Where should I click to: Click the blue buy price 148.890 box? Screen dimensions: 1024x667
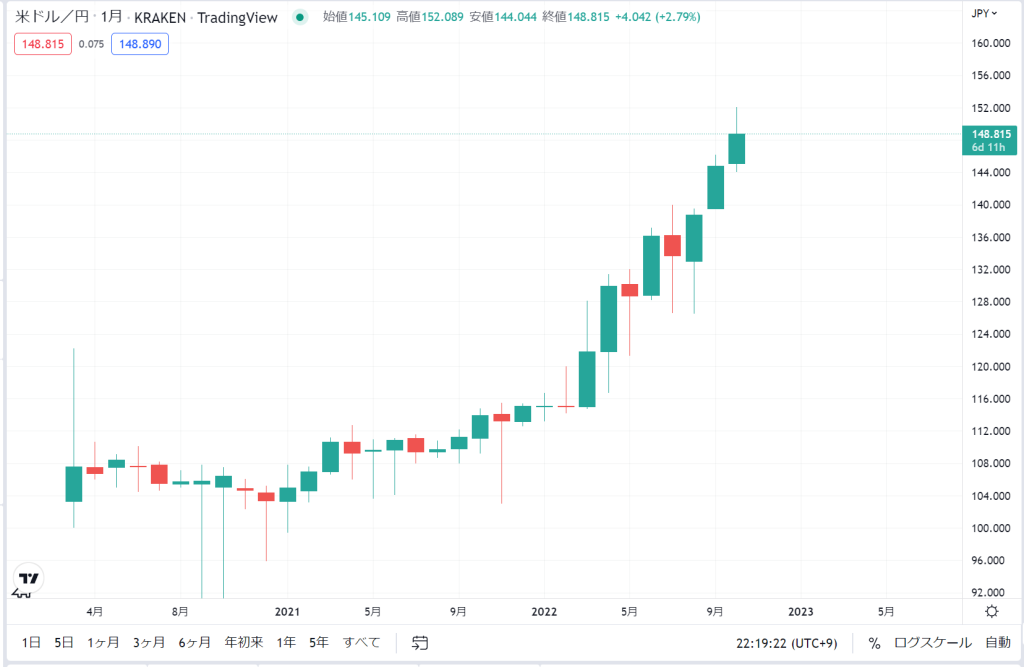click(x=140, y=44)
